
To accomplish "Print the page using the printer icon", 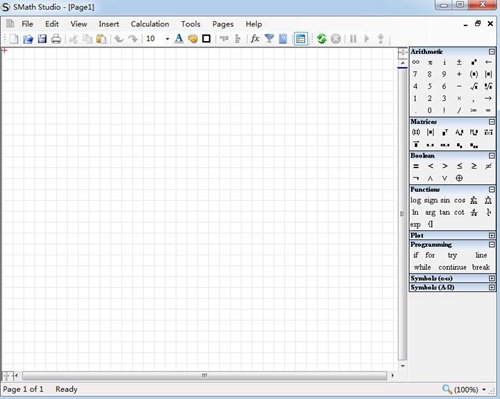I will 56,39.
